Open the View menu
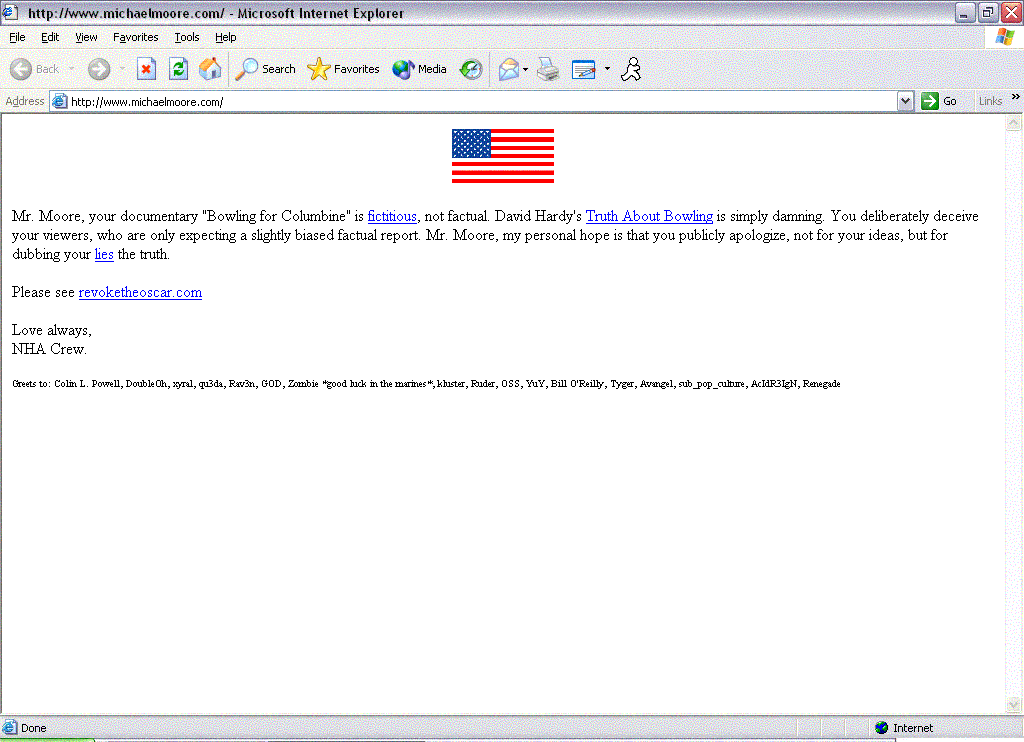The image size is (1024, 742). pyautogui.click(x=86, y=37)
